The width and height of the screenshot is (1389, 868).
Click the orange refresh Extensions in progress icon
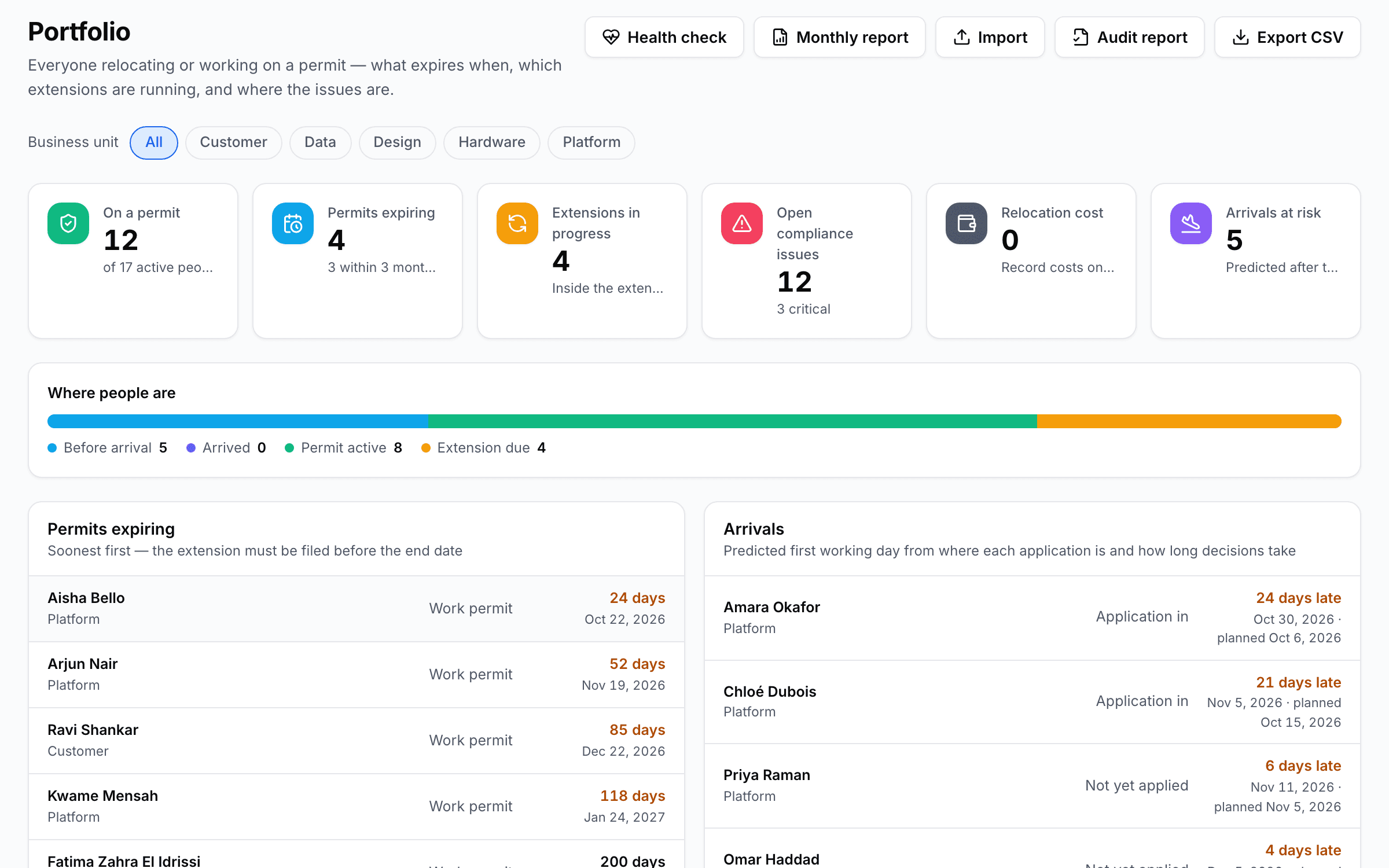point(517,223)
